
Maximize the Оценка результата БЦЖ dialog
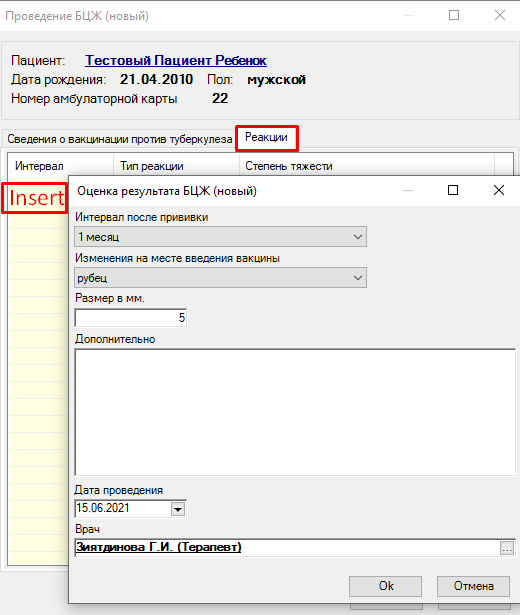click(x=453, y=190)
